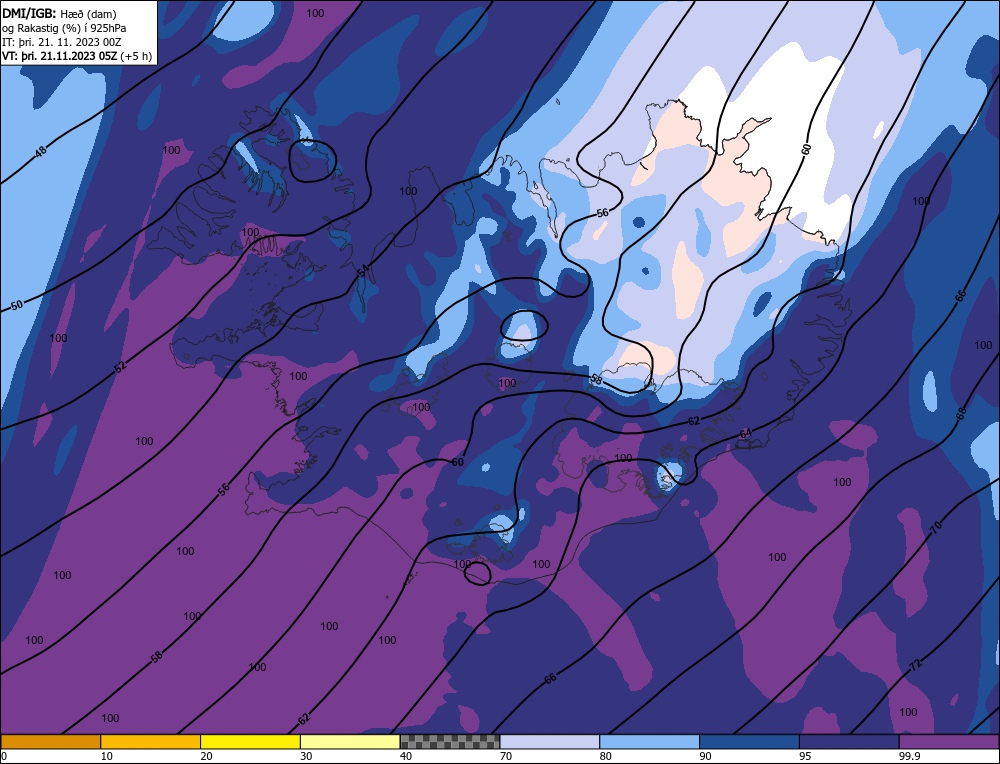
Task: Click the checkered 40-70 legend swatch
Action: point(450,741)
